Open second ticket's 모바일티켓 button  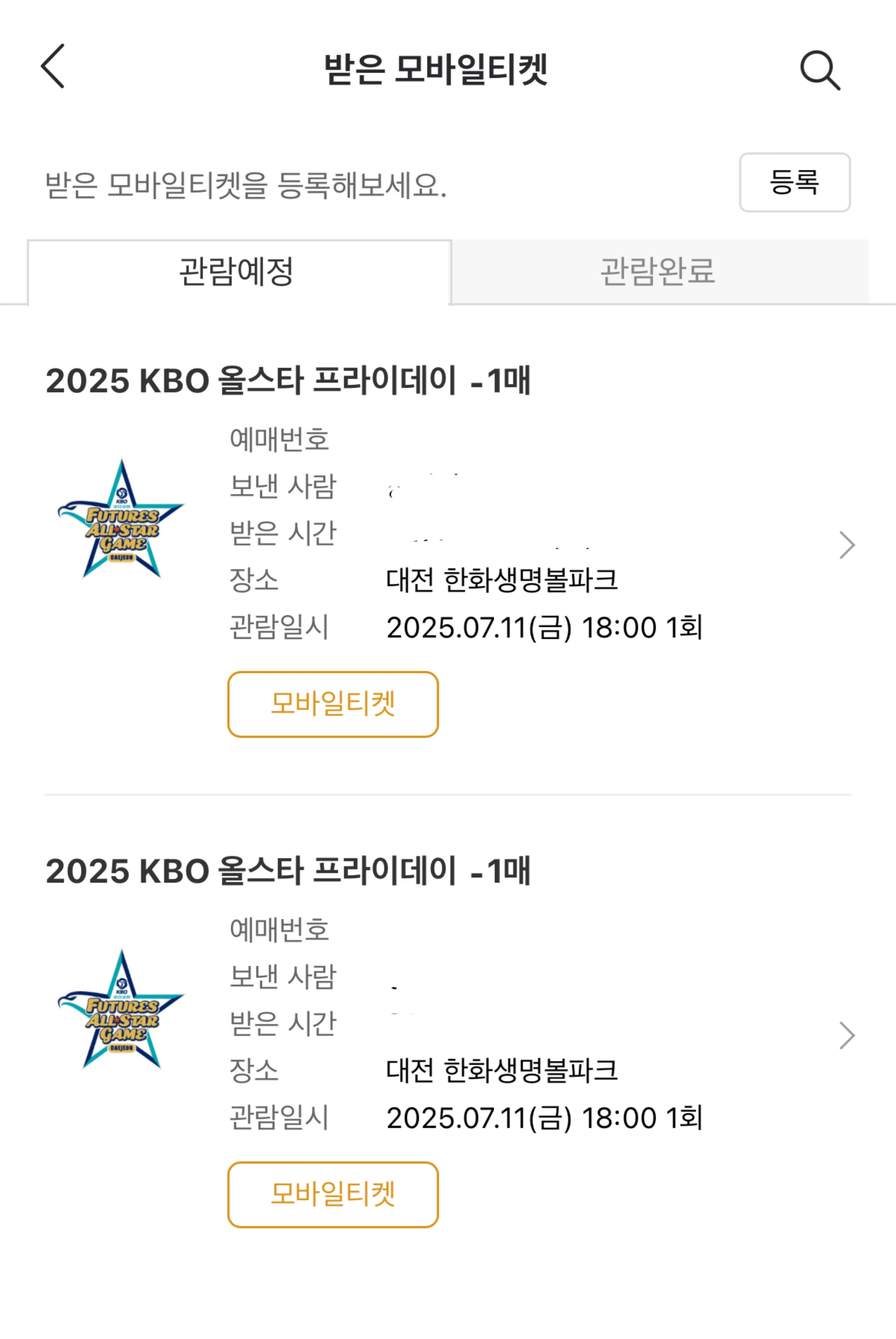(333, 1194)
